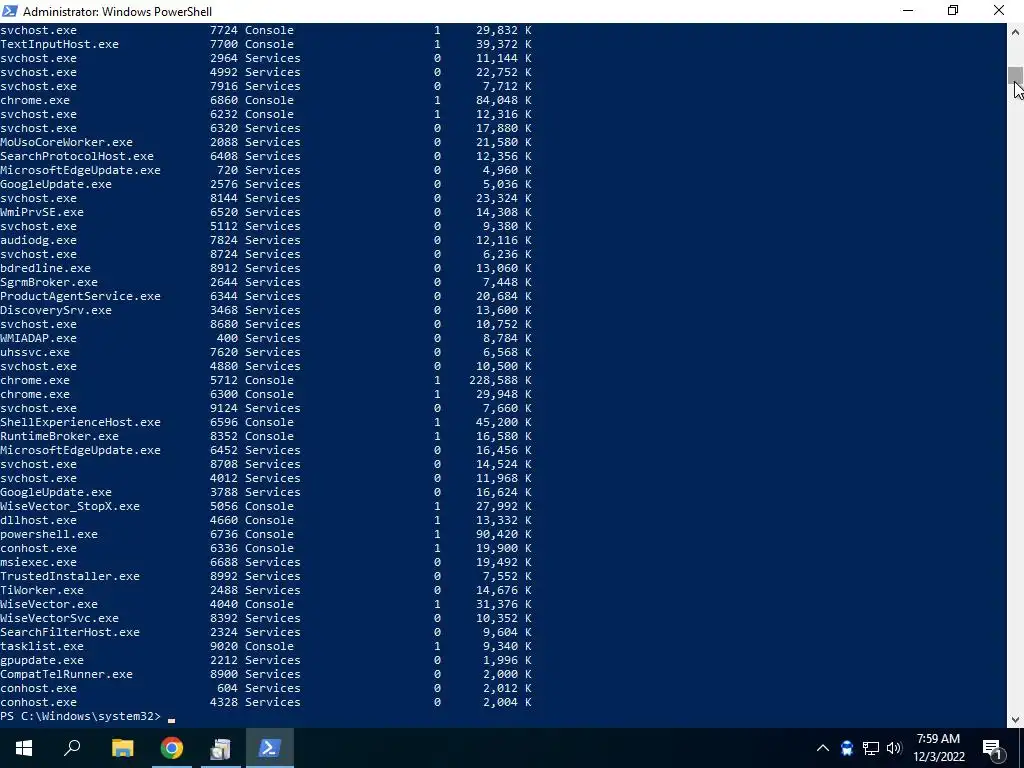Click memory value 228,588 K

point(500,380)
